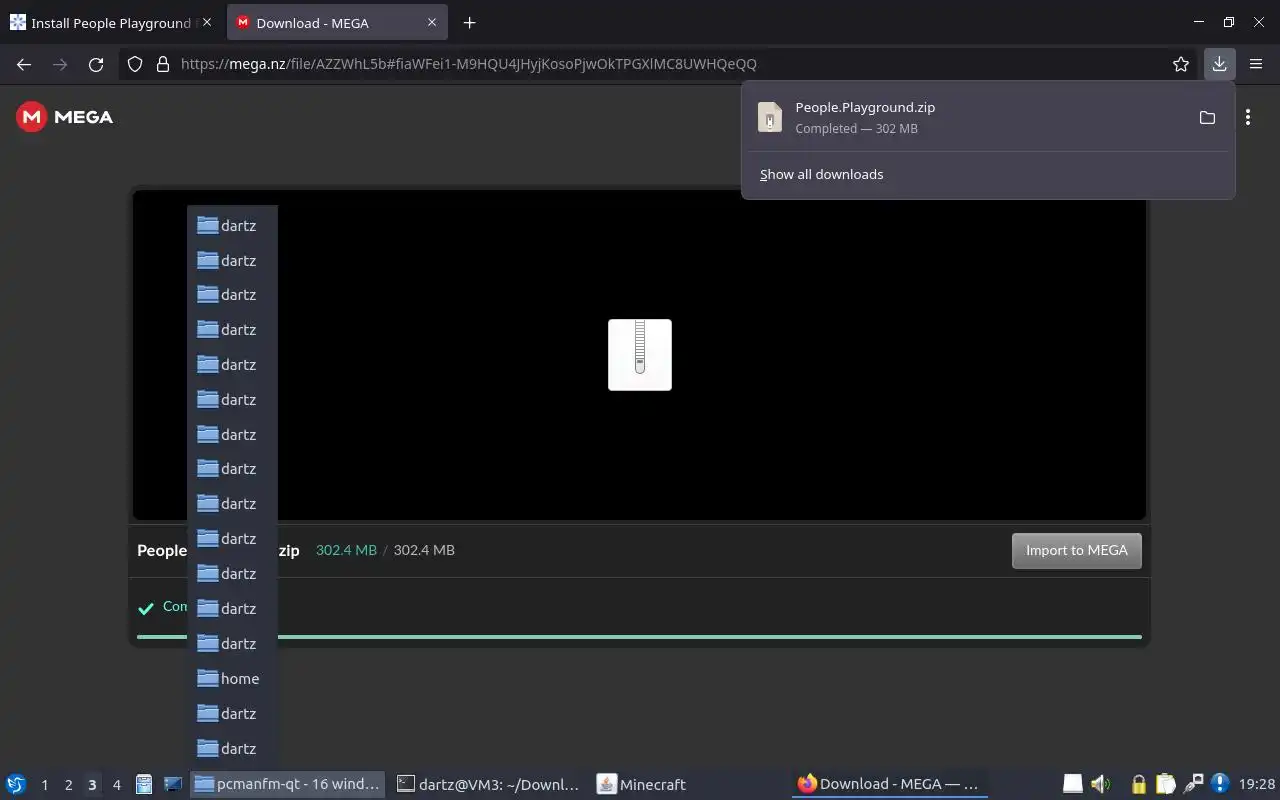Select the home folder in window list
The width and height of the screenshot is (1280, 800).
pos(232,678)
